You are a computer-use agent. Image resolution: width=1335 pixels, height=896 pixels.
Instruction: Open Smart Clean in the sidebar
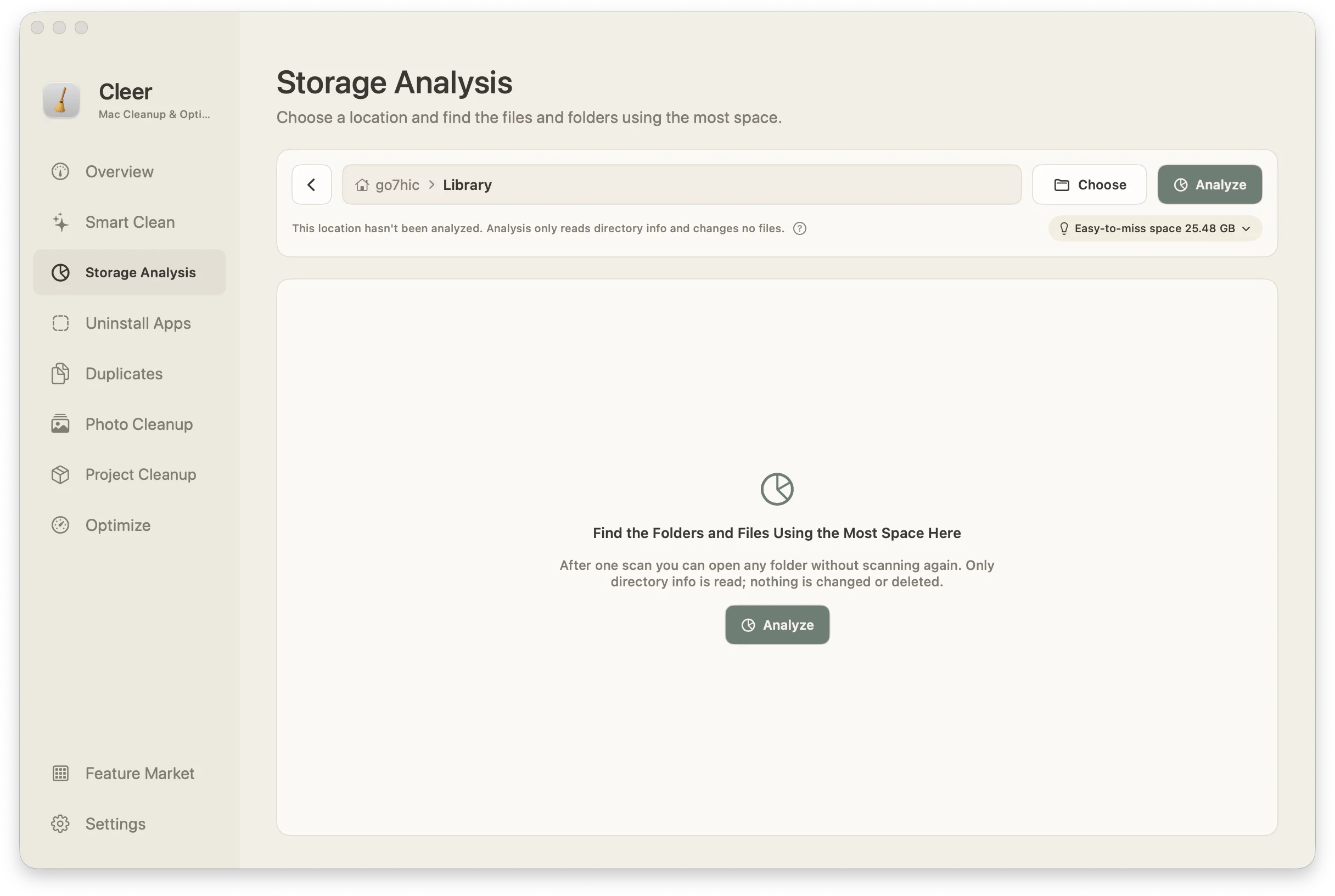coord(129,222)
